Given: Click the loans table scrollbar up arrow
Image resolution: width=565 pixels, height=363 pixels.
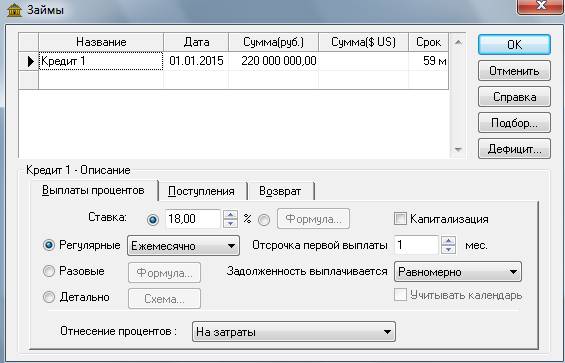Looking at the screenshot, I should click(x=458, y=43).
